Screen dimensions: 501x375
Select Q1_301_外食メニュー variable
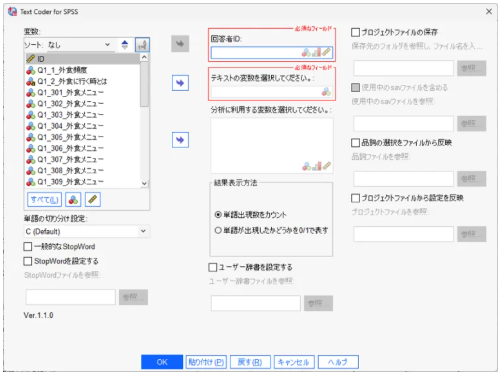pos(83,92)
